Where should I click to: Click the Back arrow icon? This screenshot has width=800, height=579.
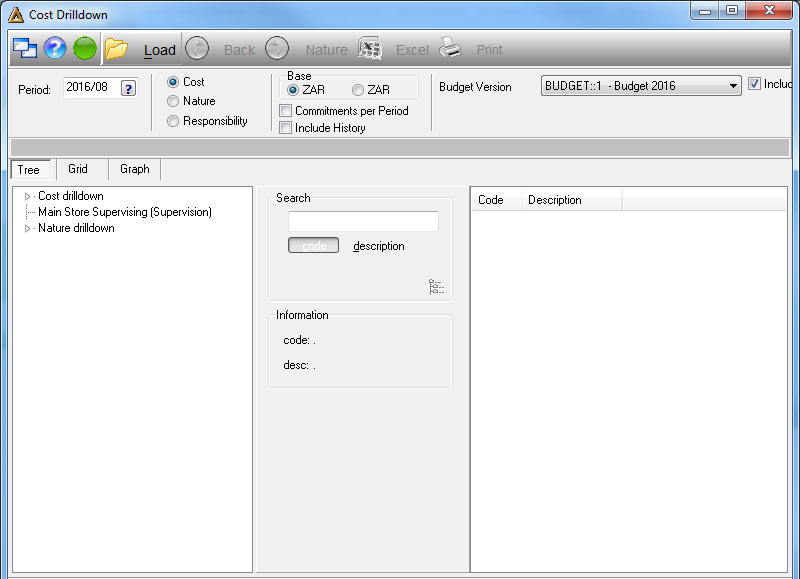pyautogui.click(x=197, y=48)
